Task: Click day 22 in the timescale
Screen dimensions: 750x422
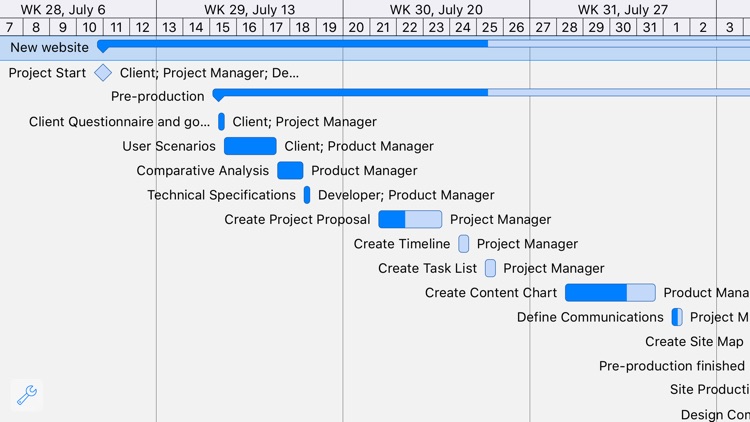Action: pos(409,27)
